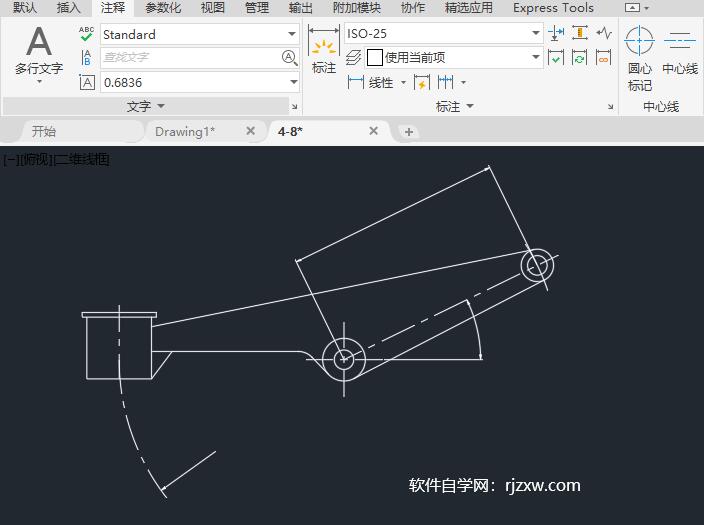Click the Continue dimension icon

445,83
